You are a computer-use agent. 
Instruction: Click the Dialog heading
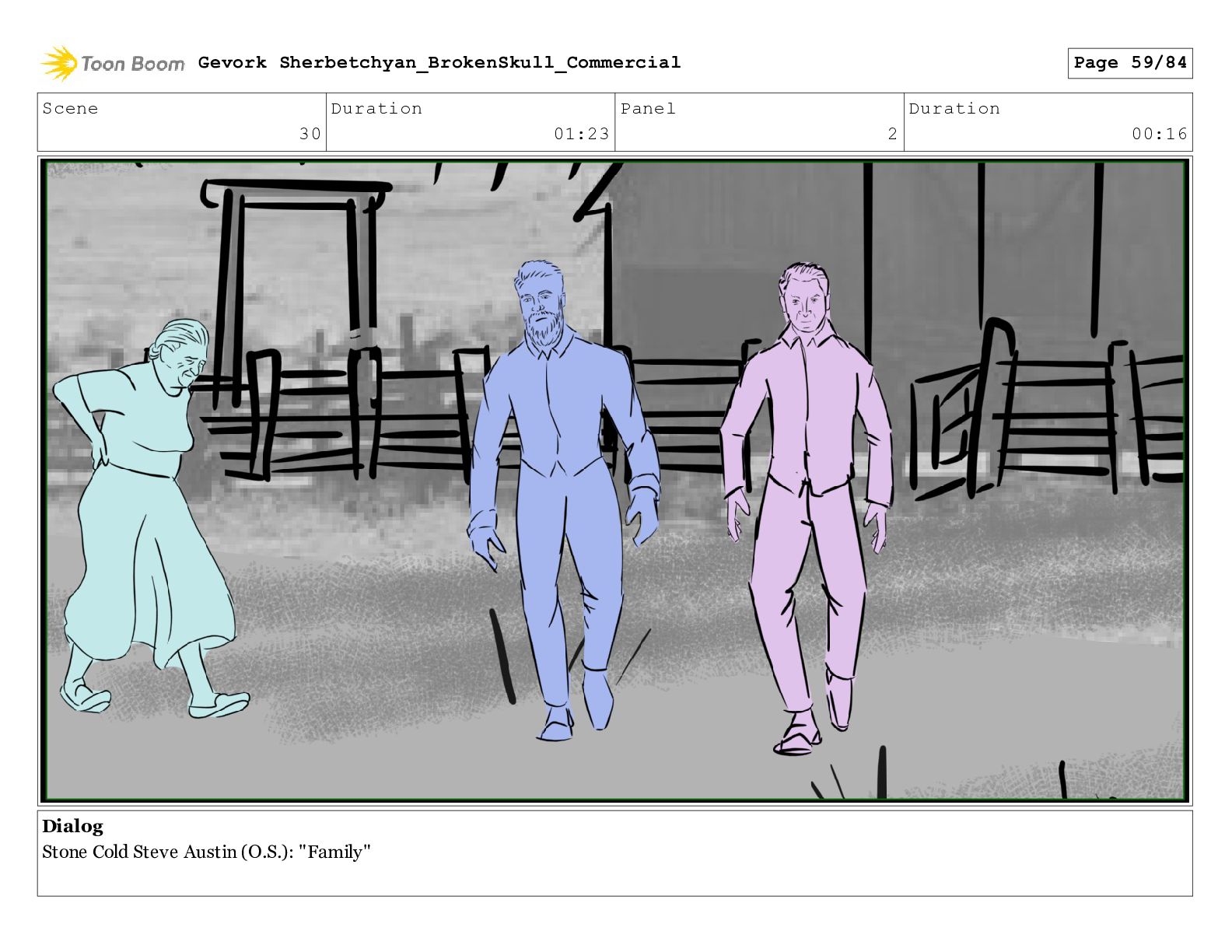coord(72,826)
